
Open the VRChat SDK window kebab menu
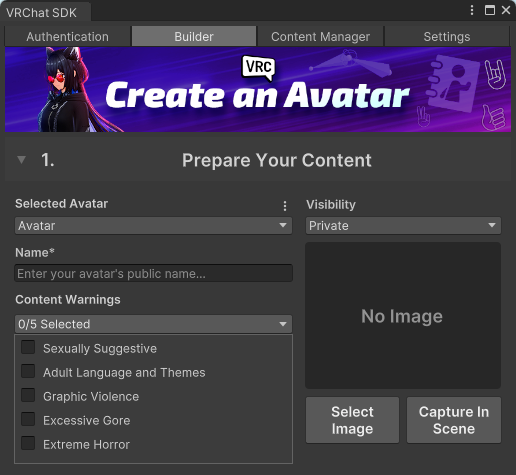point(472,10)
